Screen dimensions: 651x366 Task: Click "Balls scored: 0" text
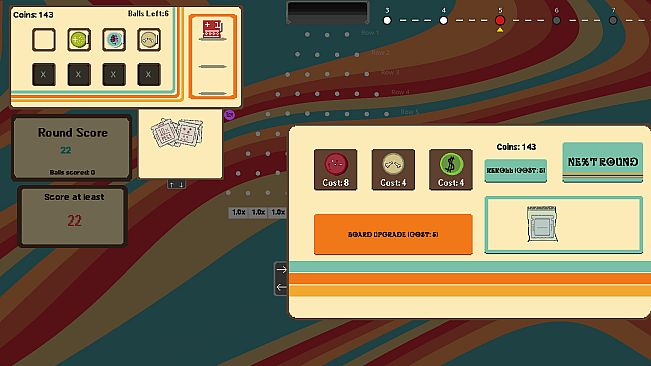[72, 172]
